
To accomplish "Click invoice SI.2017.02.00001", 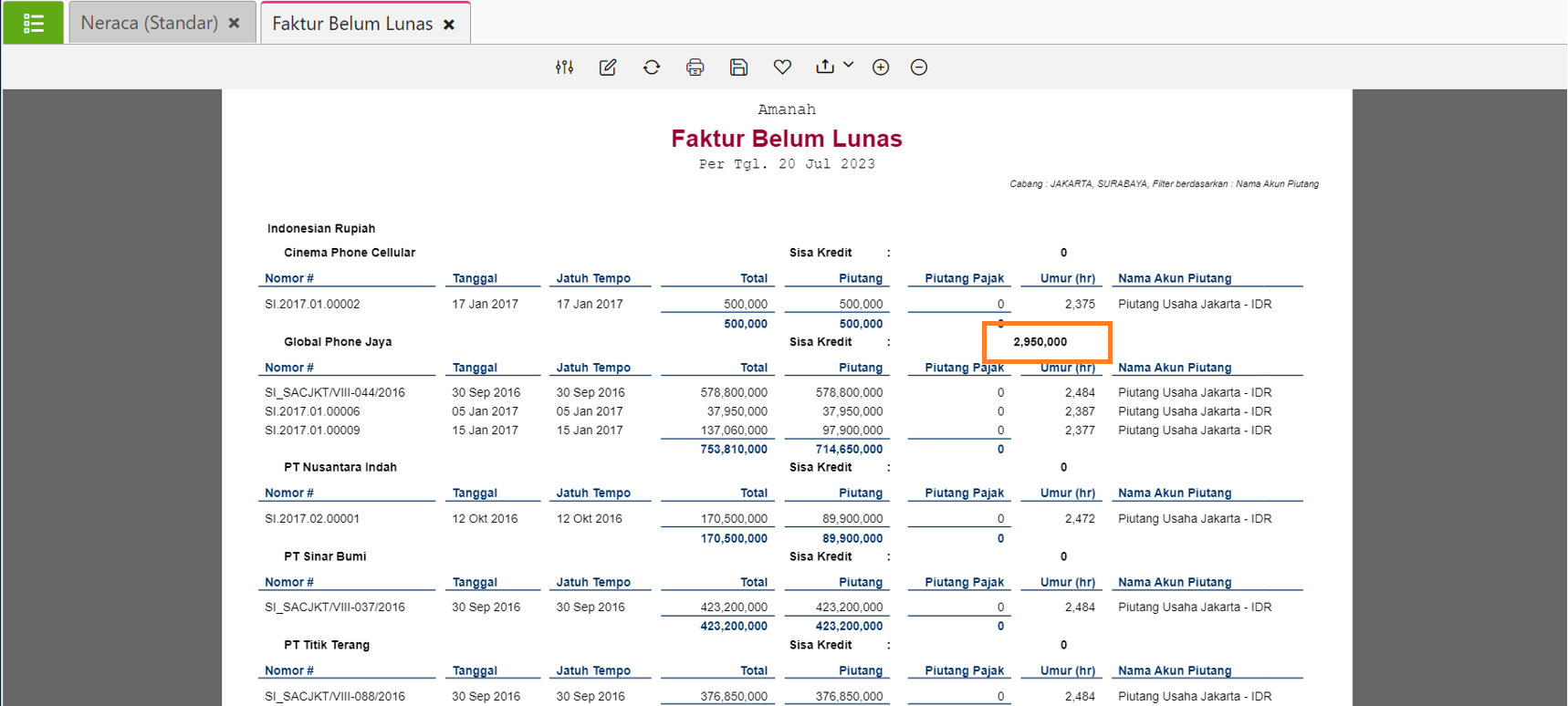I will (x=312, y=519).
